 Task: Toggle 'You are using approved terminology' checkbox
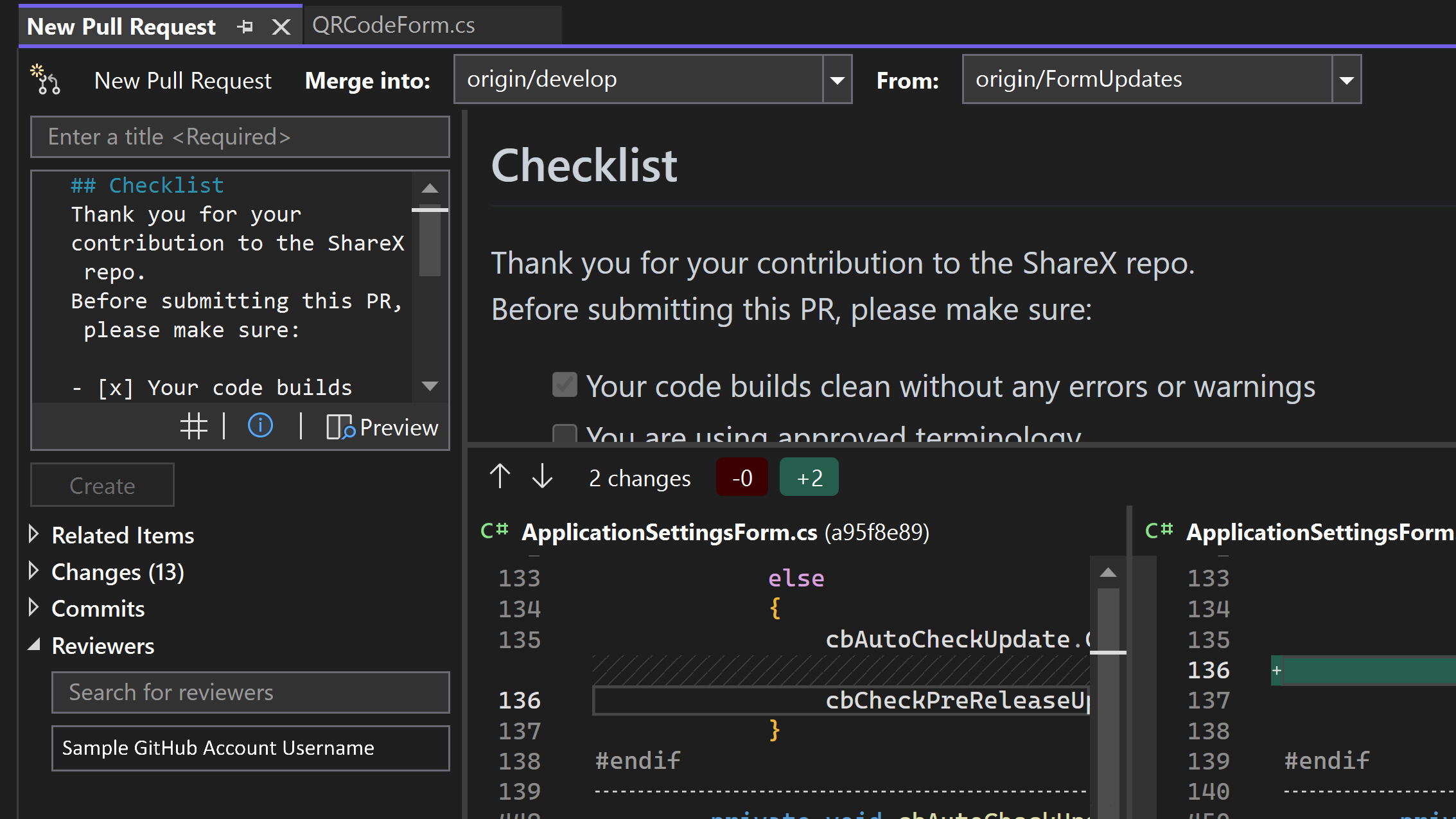click(x=562, y=435)
